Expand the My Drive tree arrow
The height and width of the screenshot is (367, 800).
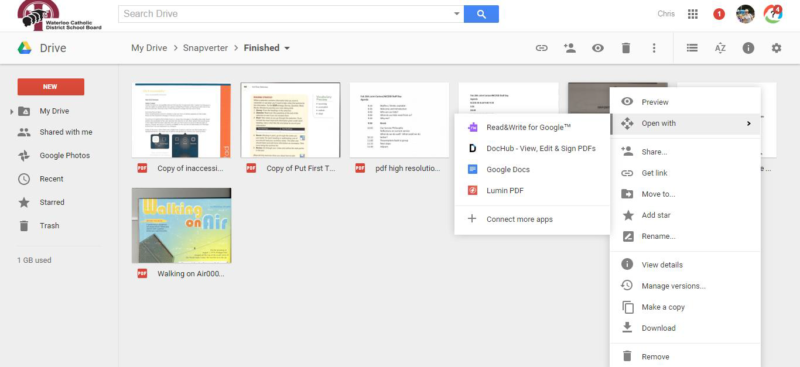[x=11, y=111]
